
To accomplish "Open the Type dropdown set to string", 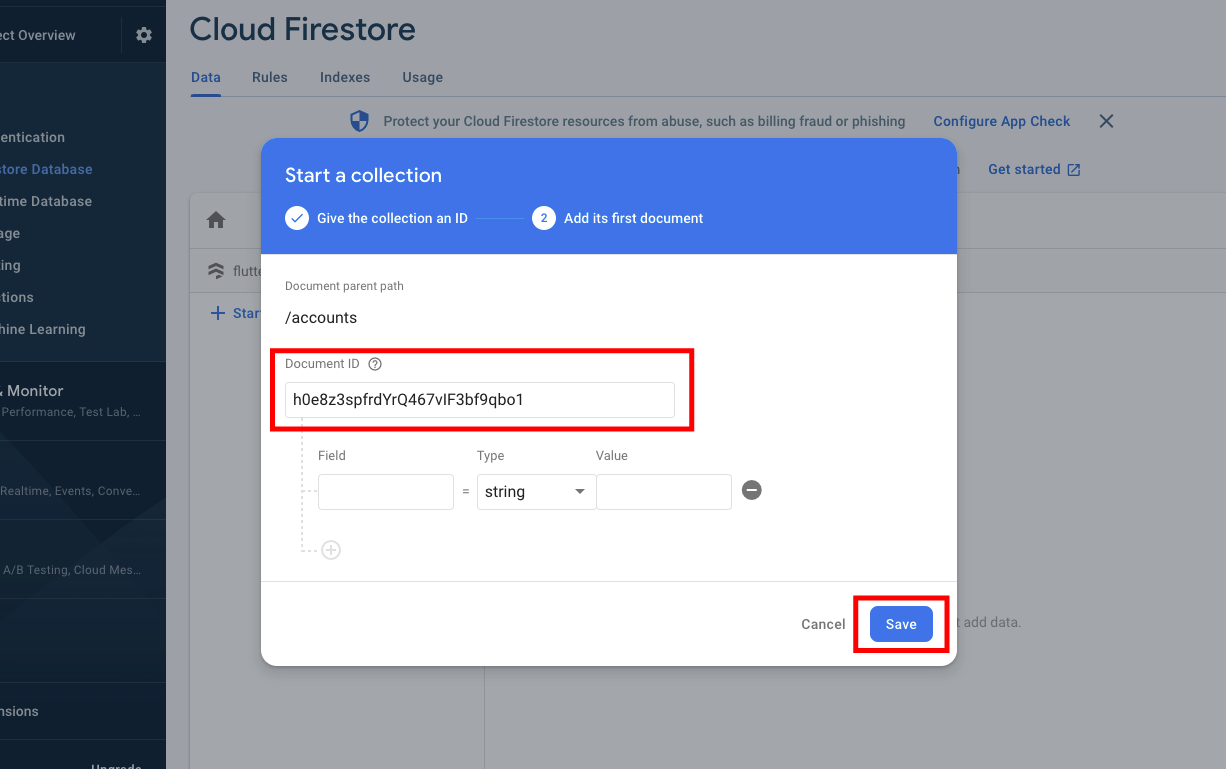I will tap(536, 492).
